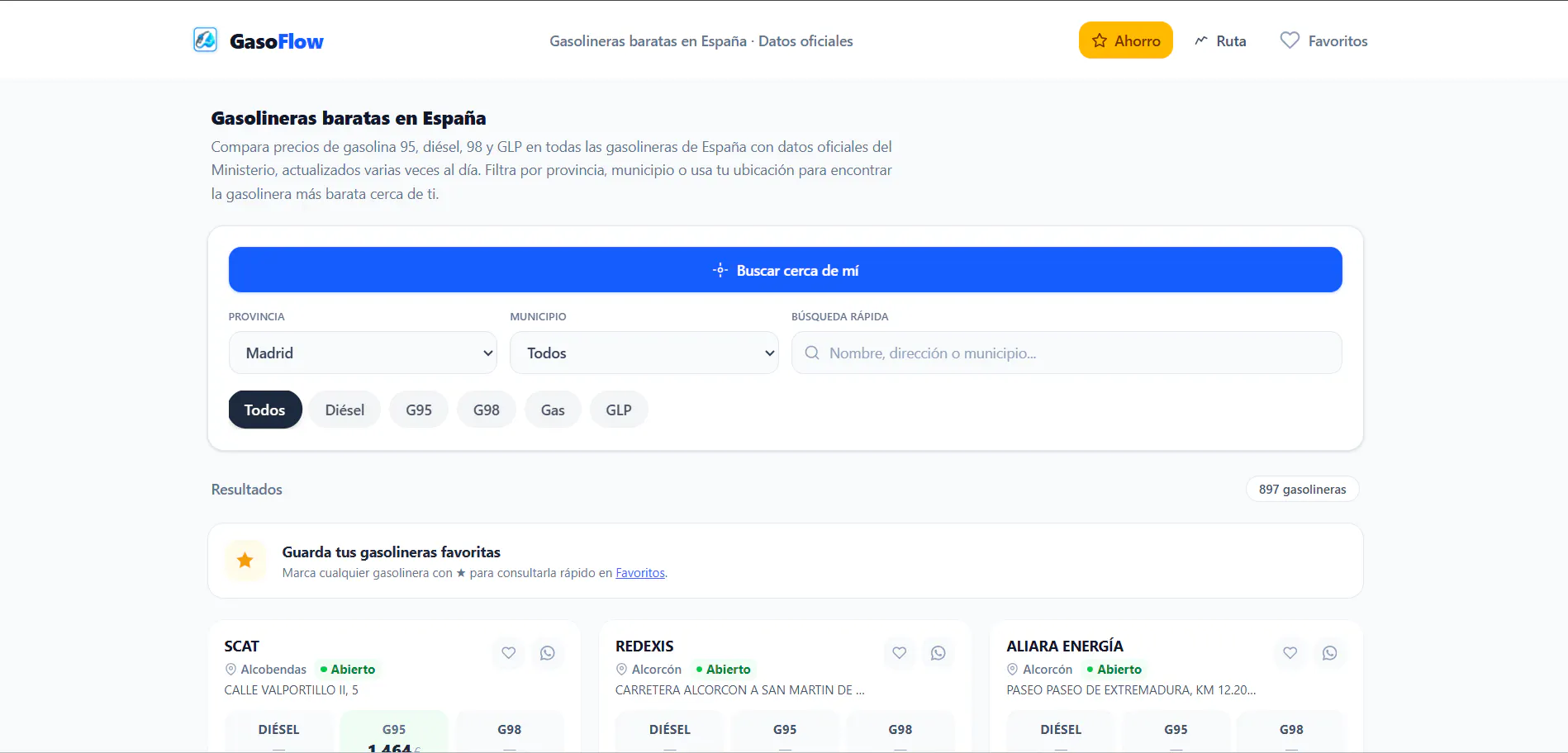Click the Alcobendas municipality on SCAT card
Screen dimensions: 1568x753
(273, 670)
